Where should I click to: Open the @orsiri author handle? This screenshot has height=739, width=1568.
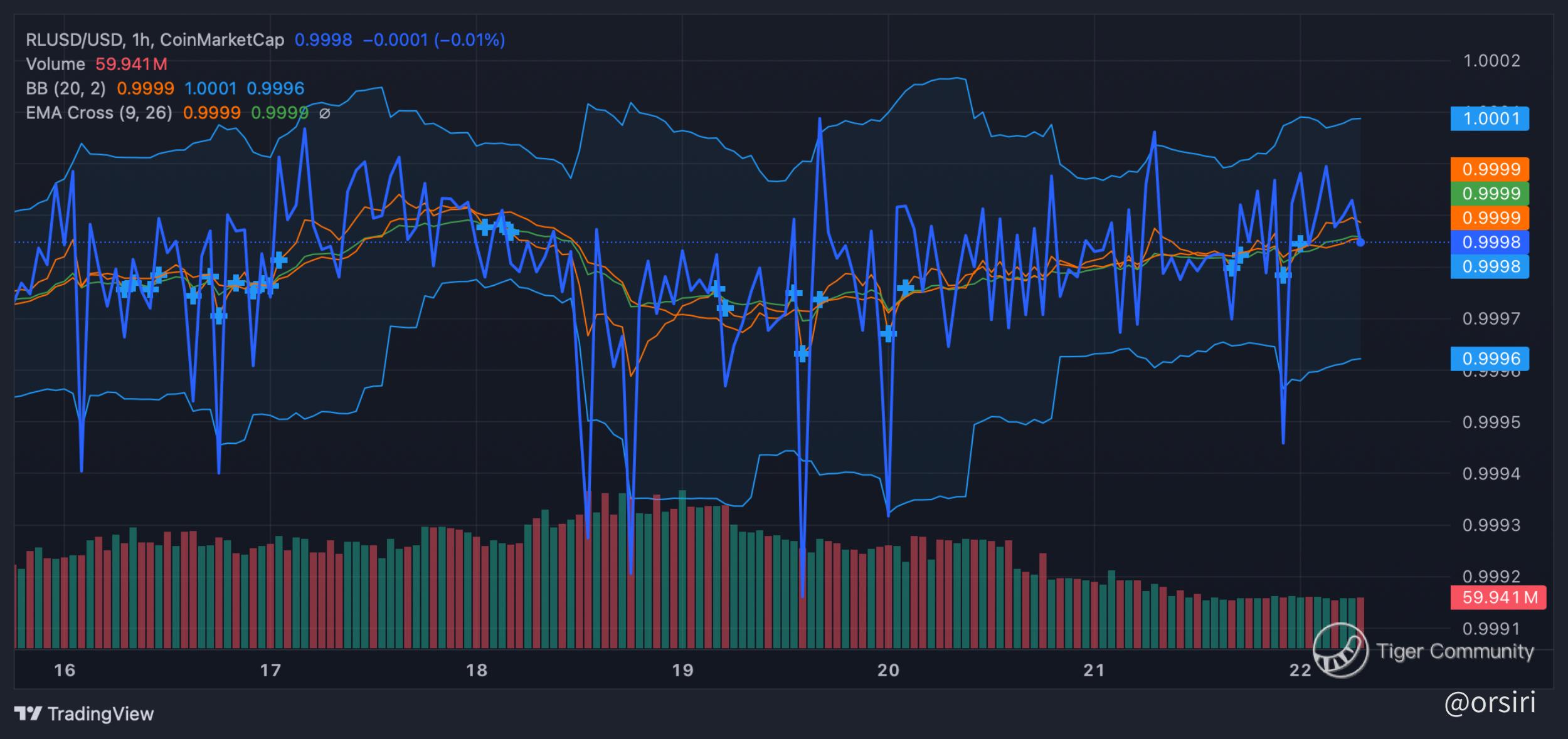tap(1490, 703)
